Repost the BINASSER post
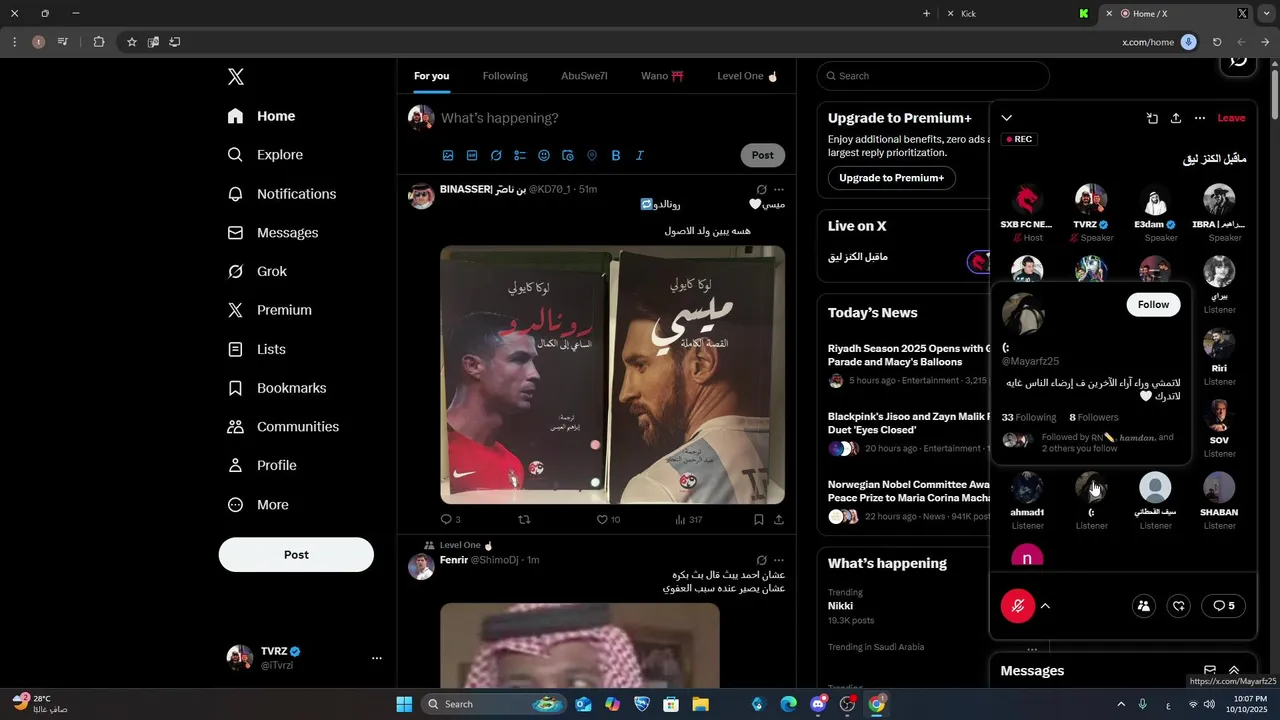Screen dimensions: 1280x720 tap(524, 519)
